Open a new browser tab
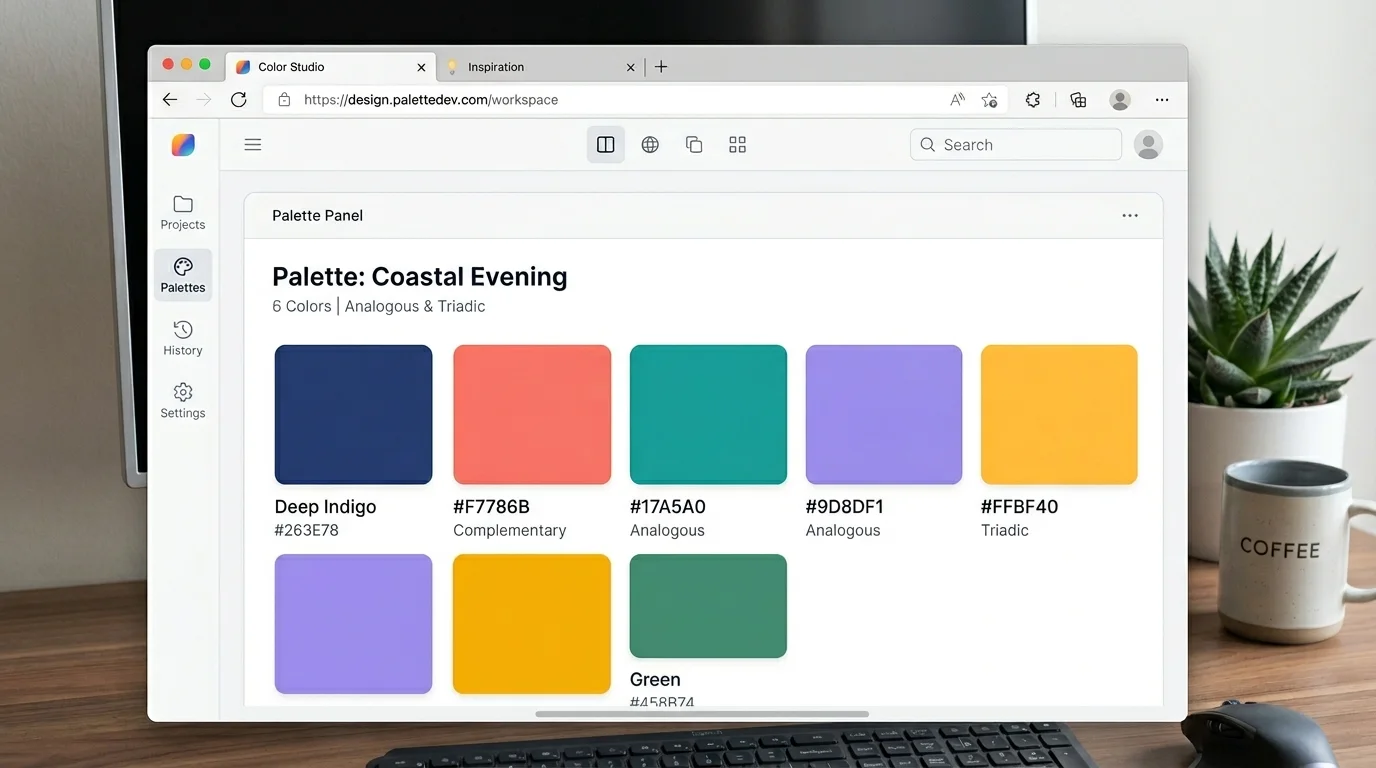This screenshot has height=768, width=1376. [660, 66]
